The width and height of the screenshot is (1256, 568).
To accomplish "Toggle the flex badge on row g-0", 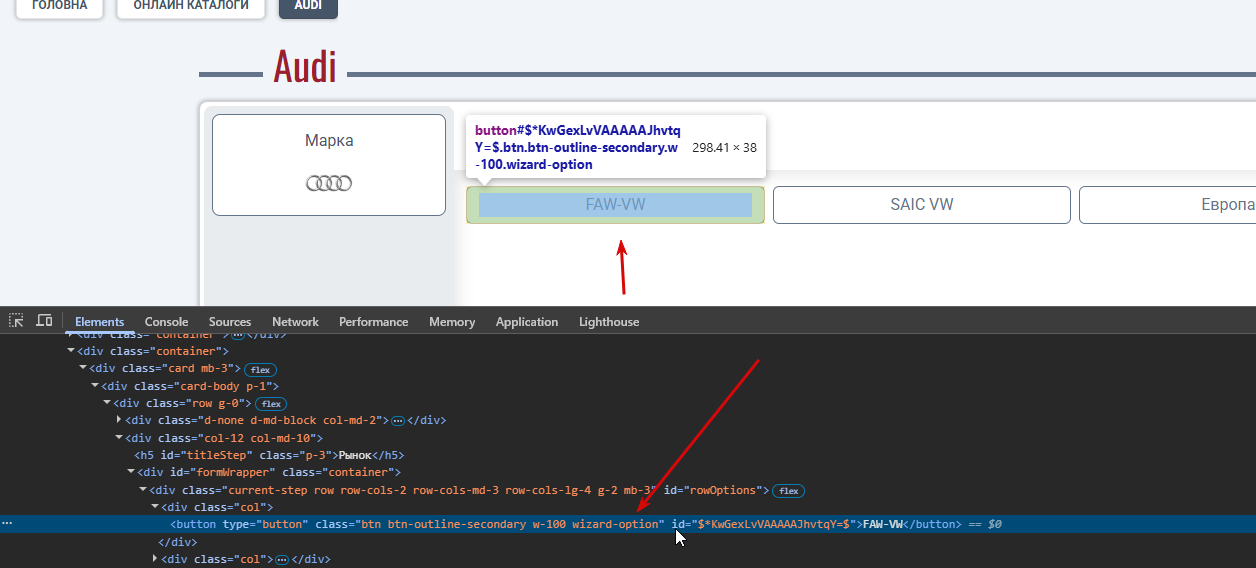I will coord(271,404).
